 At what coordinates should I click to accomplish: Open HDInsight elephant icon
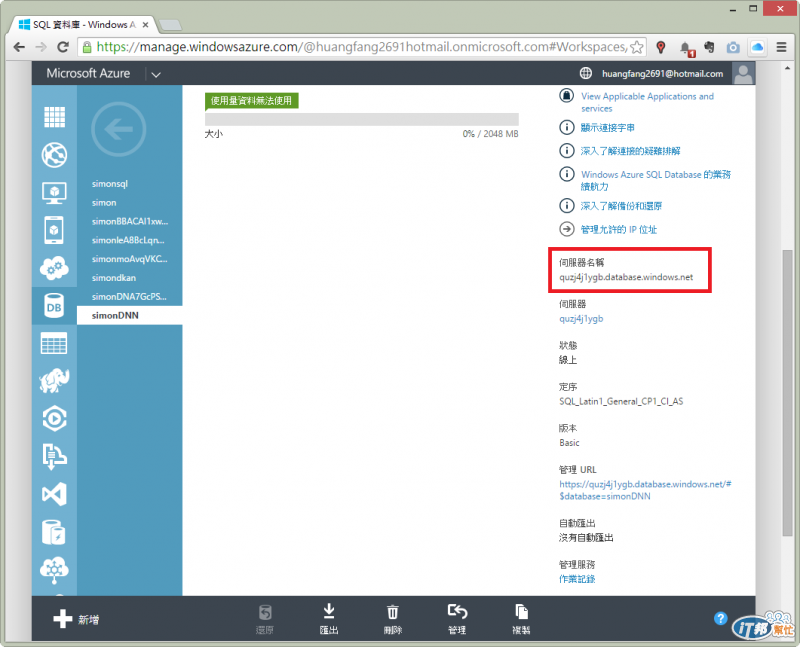point(54,381)
